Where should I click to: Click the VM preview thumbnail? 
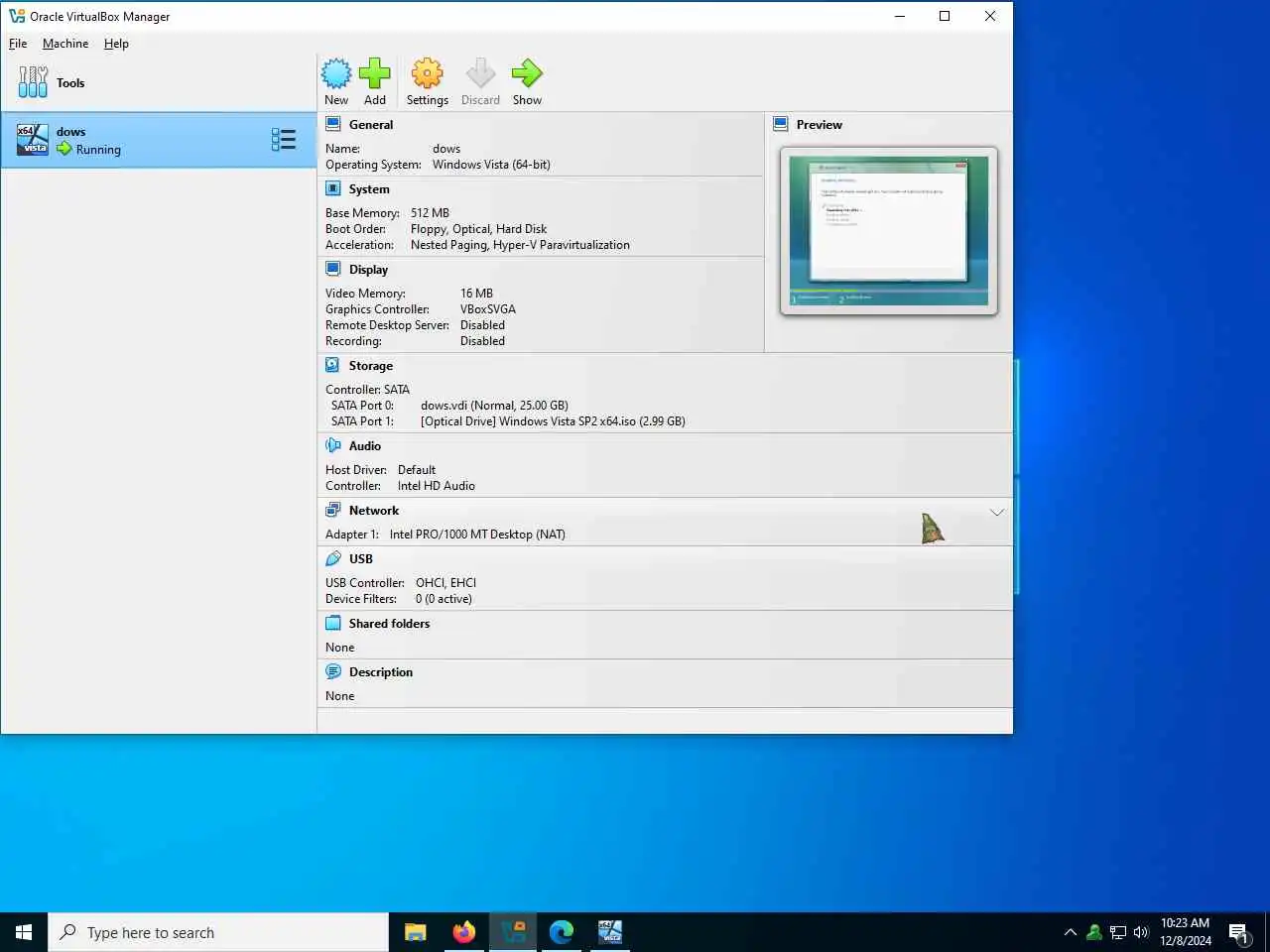tap(889, 231)
